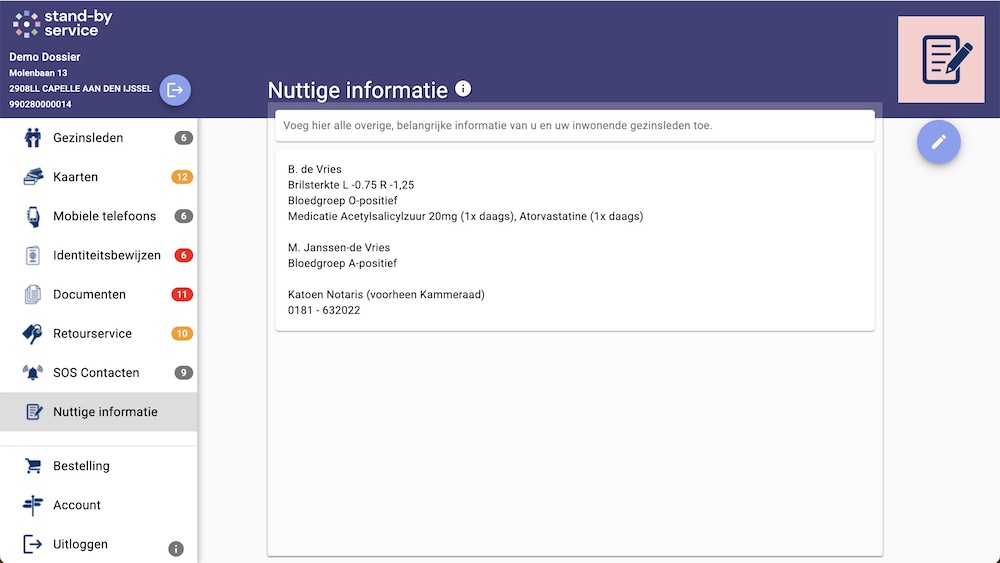This screenshot has height=563, width=1000.
Task: Click the Uitloggen exit icon
Action: click(x=33, y=544)
